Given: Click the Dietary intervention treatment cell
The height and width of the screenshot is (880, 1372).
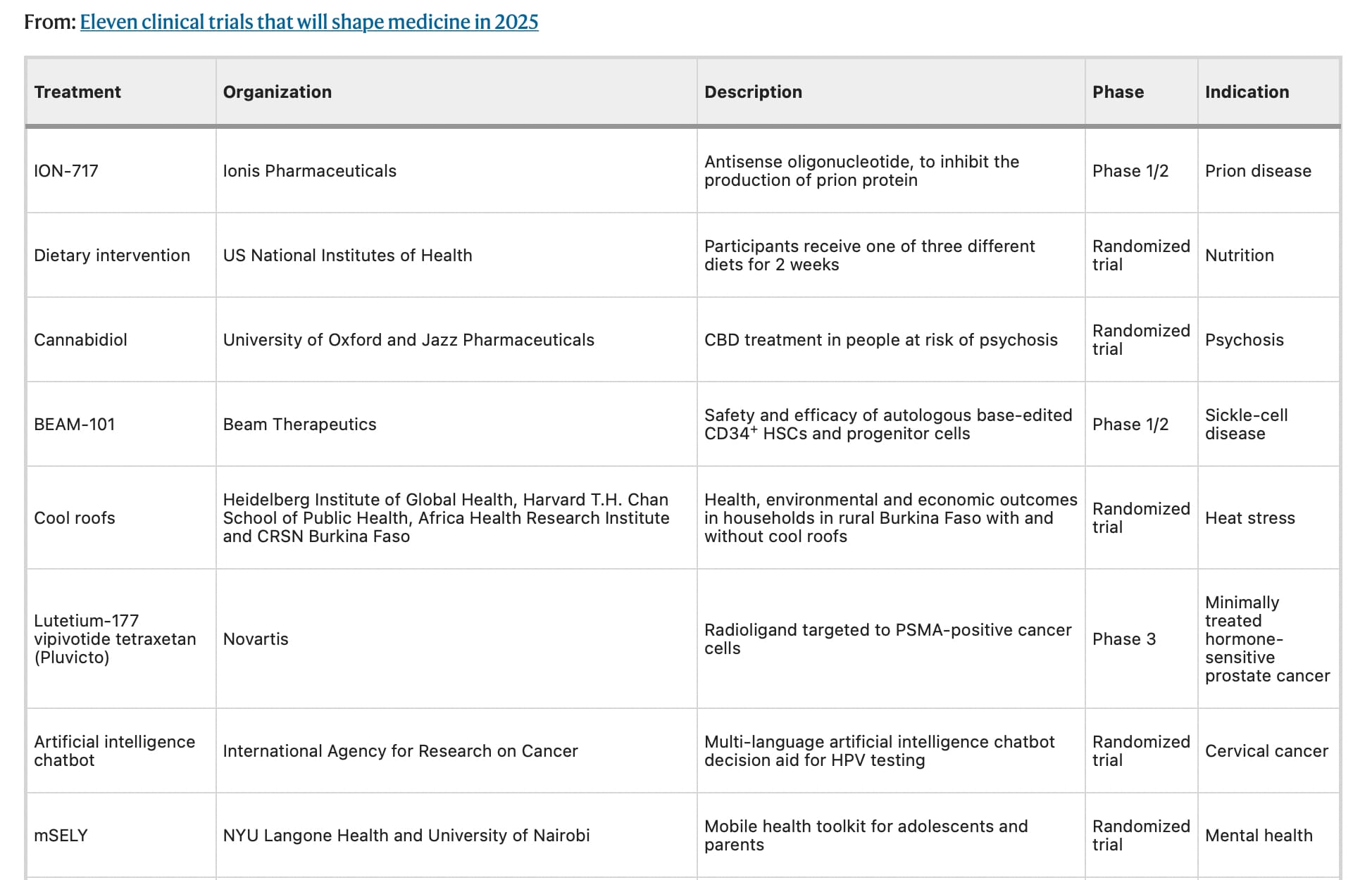Looking at the screenshot, I should click(x=121, y=256).
